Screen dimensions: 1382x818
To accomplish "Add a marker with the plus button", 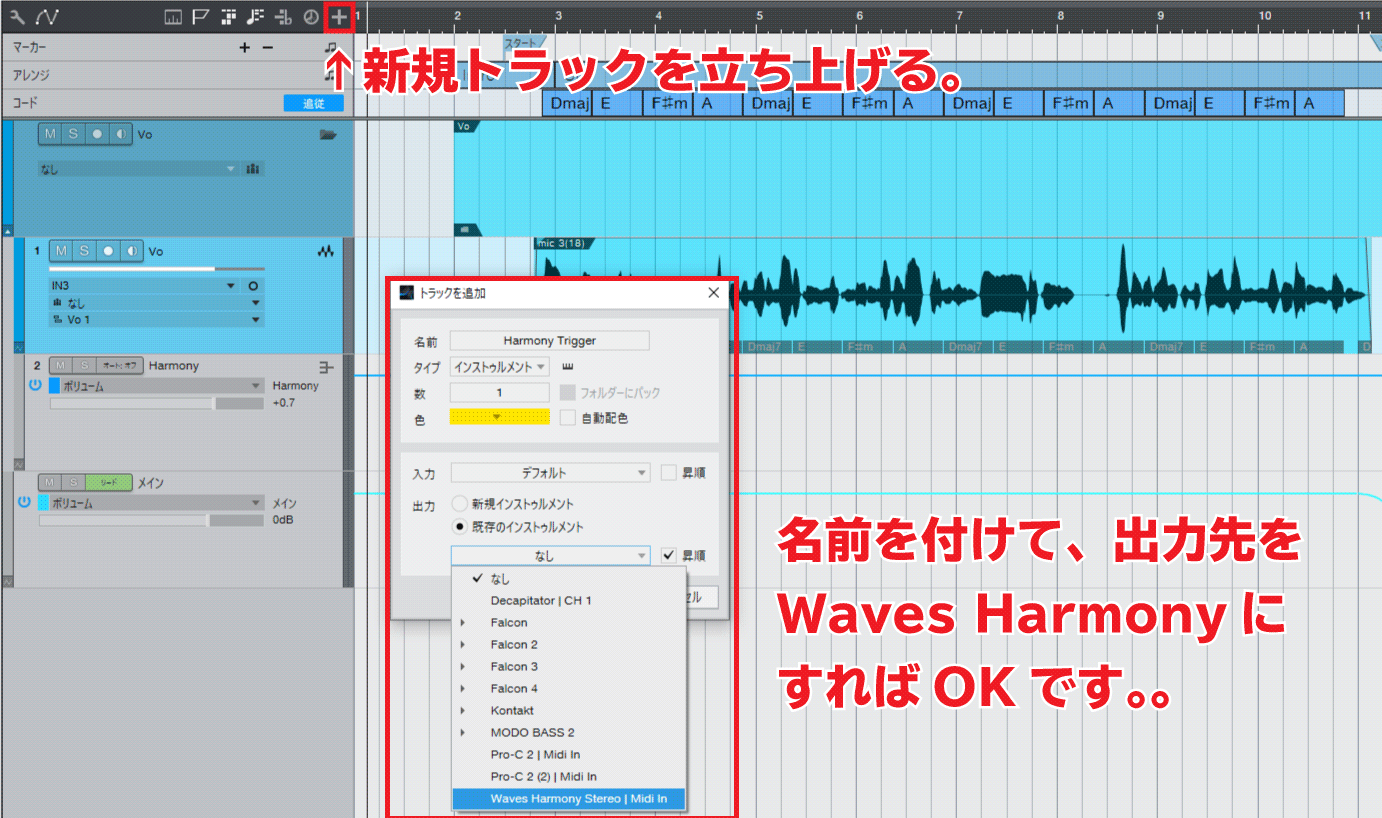I will click(x=245, y=47).
